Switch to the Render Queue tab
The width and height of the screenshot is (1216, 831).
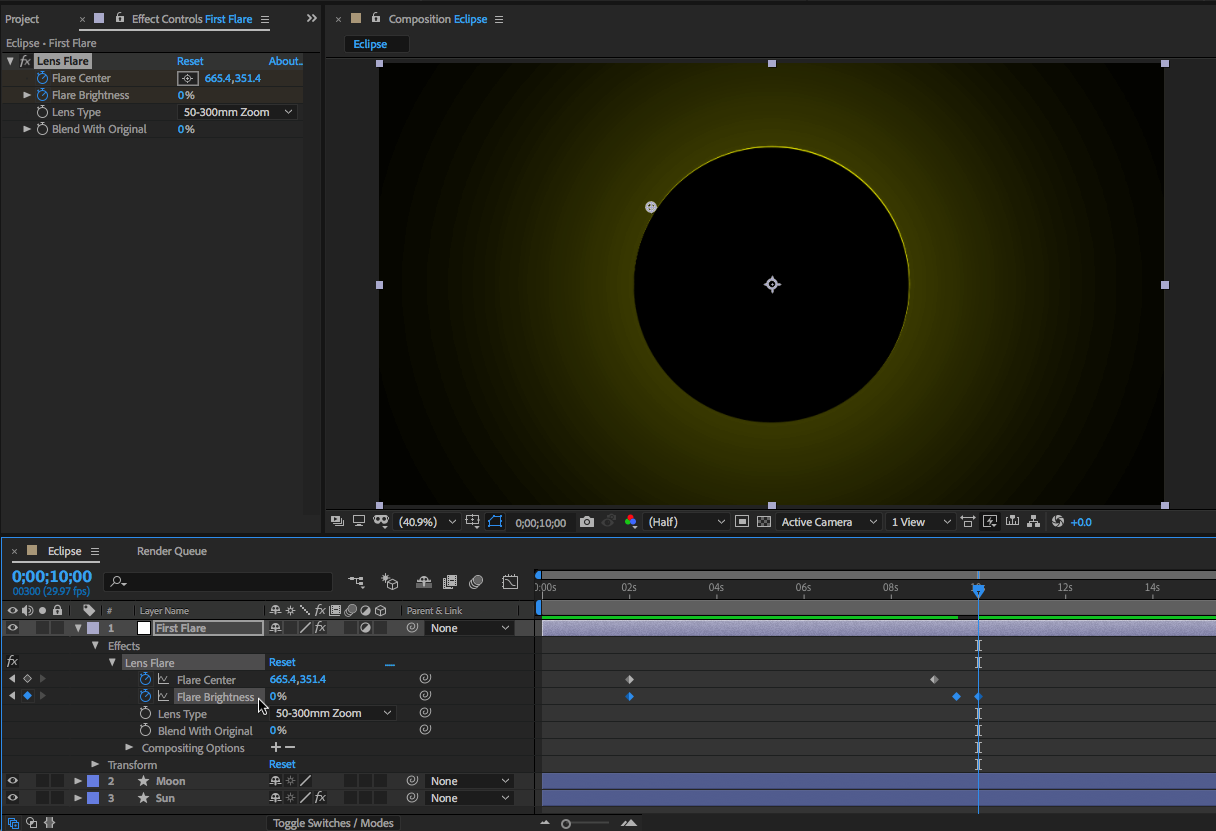[x=172, y=551]
